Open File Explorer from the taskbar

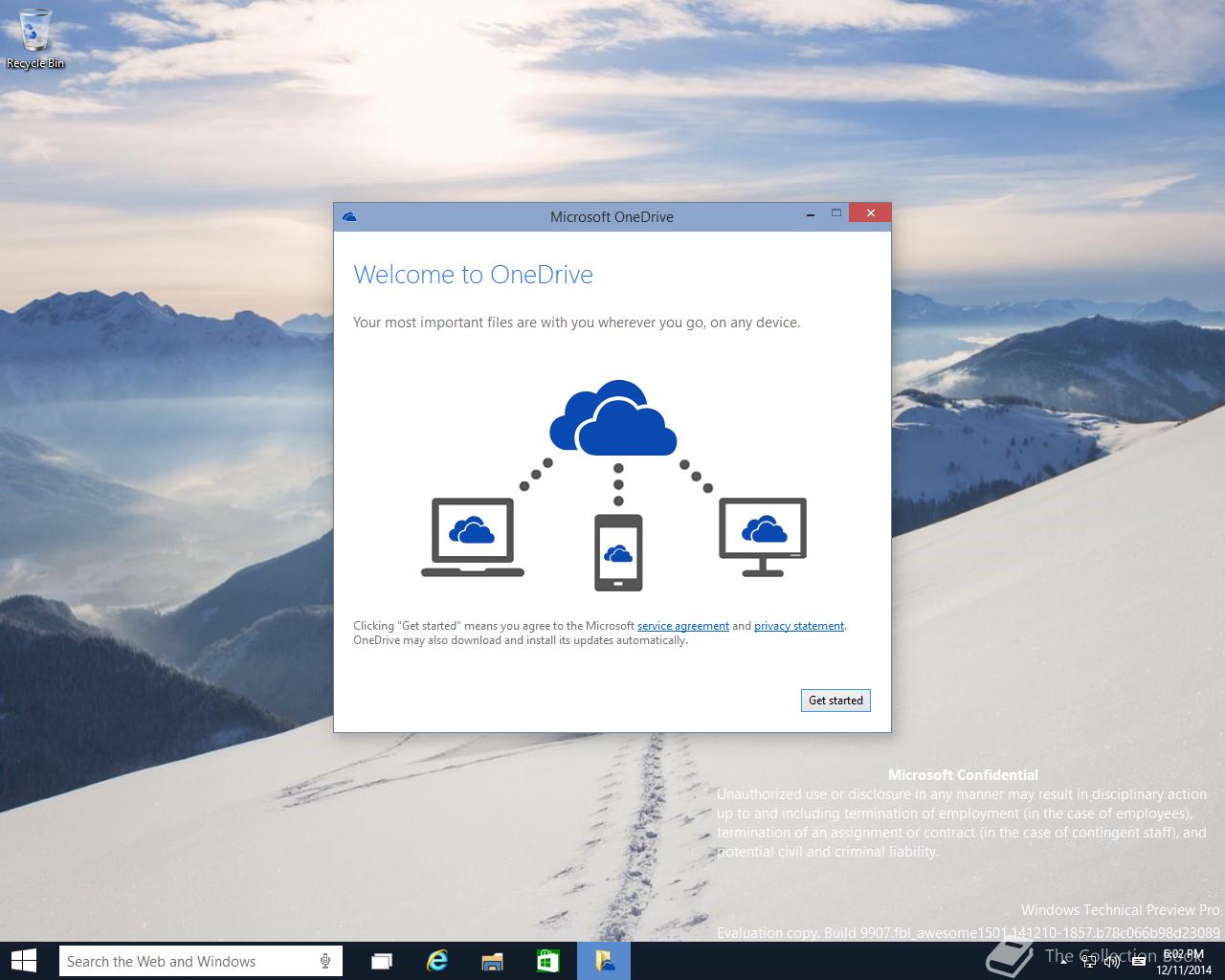click(492, 961)
